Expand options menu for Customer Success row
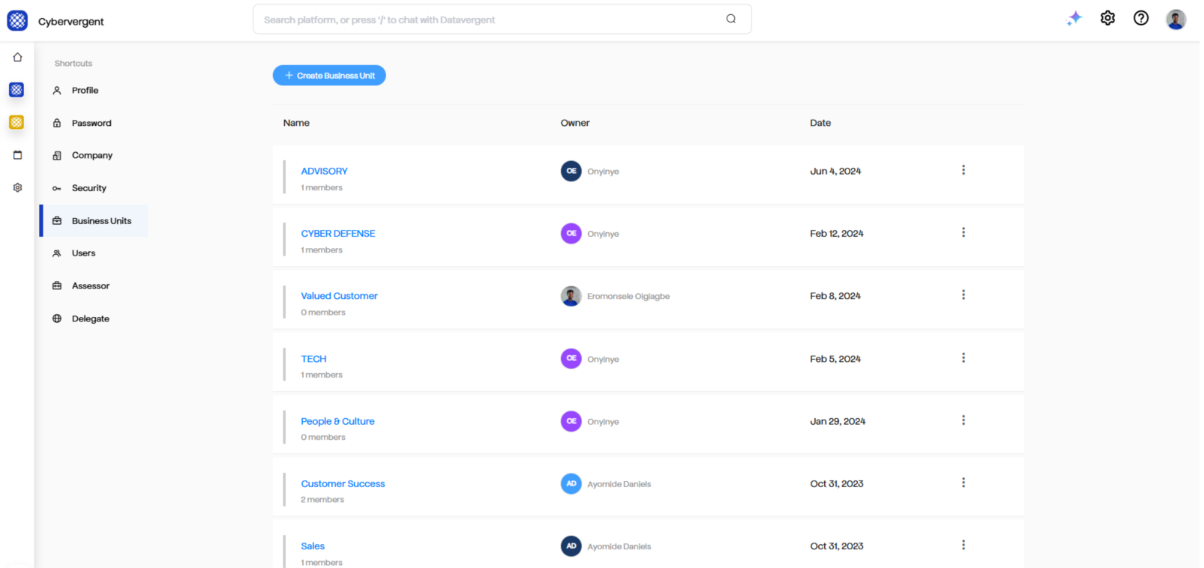Viewport: 1204px width, 568px height. (x=963, y=483)
